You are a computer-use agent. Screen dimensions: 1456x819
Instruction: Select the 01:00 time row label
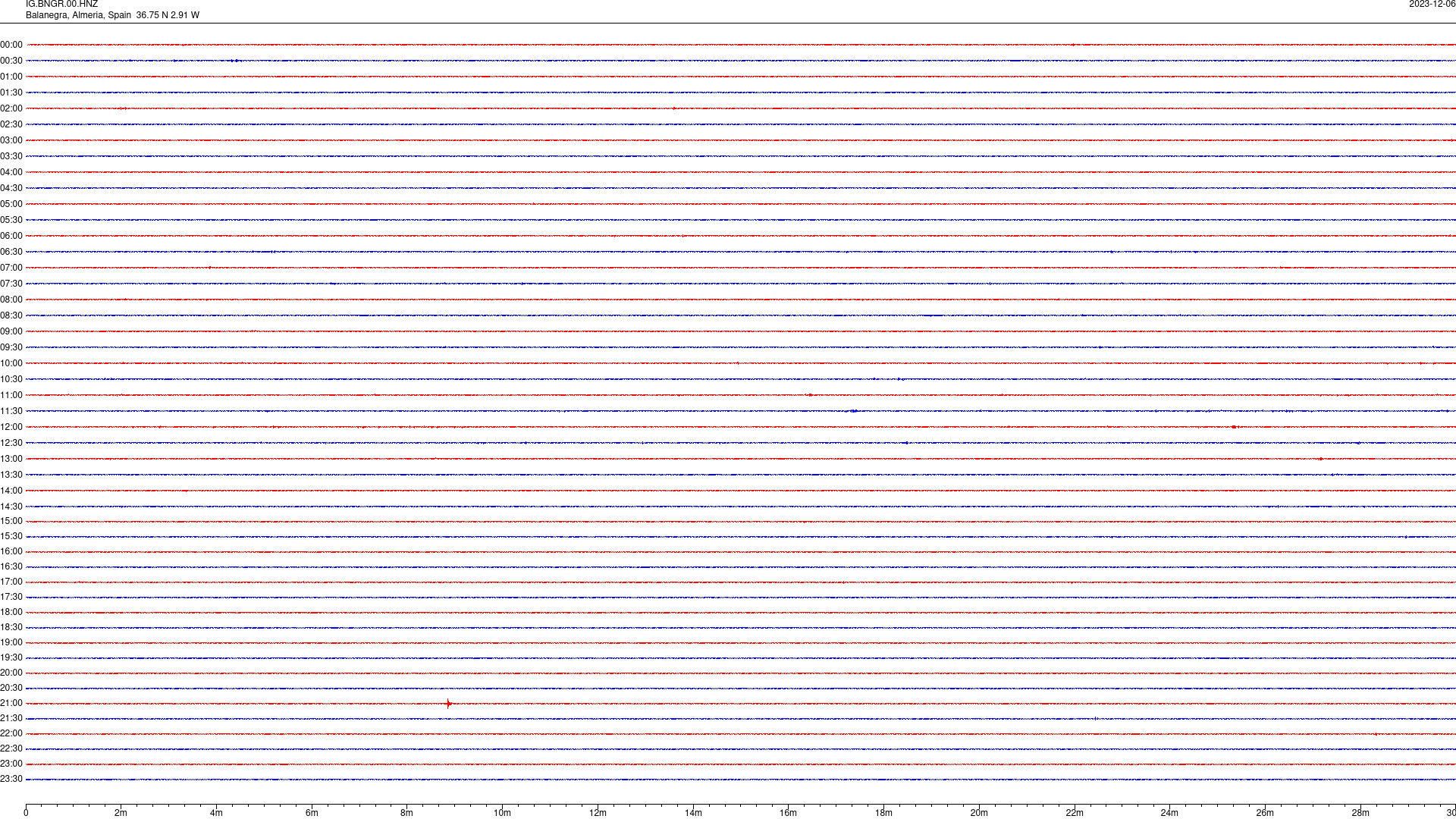click(11, 77)
